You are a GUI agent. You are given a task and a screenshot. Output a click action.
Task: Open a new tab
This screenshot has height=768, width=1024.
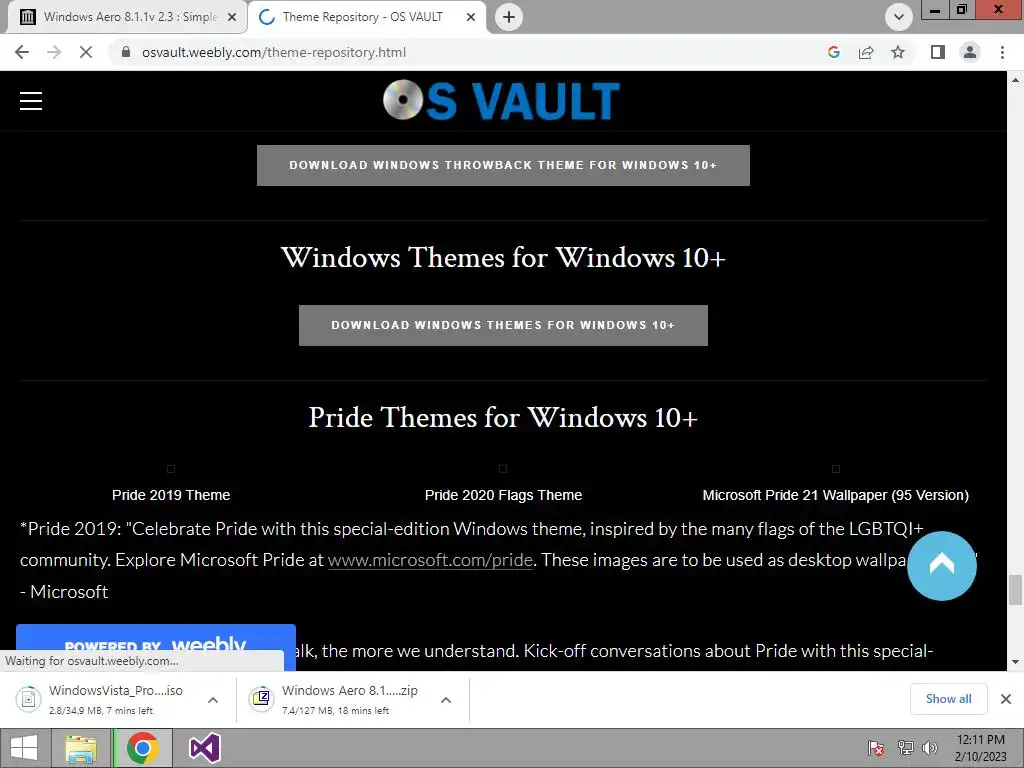click(509, 17)
